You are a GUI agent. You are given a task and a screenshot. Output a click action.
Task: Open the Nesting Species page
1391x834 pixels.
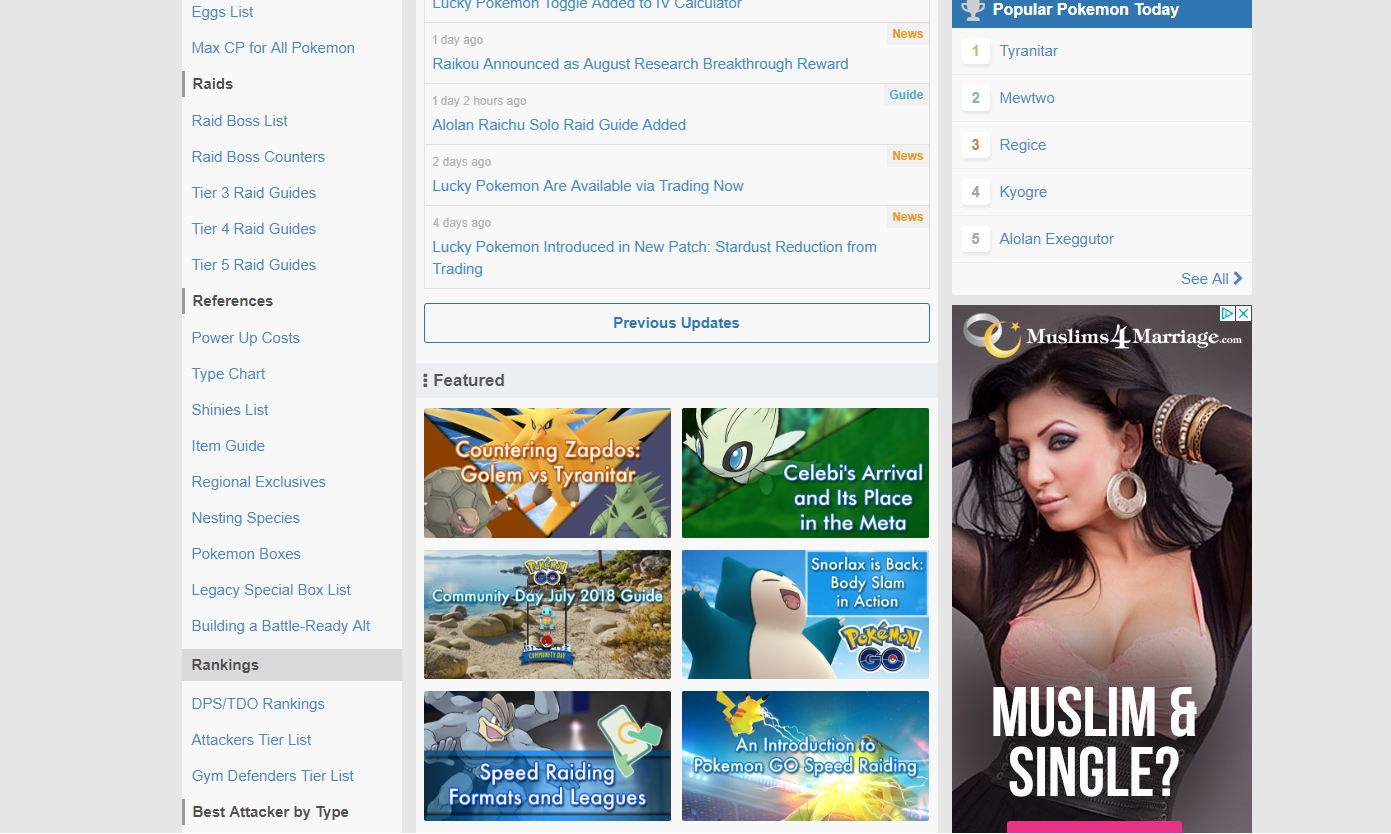pyautogui.click(x=246, y=518)
